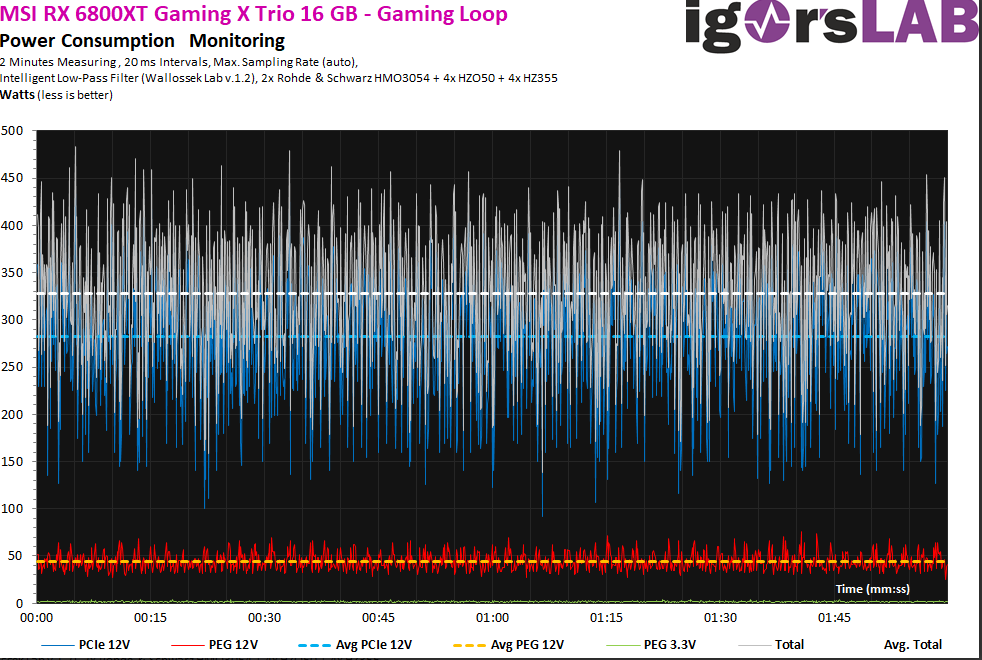Click the 150 value on the Y axis
Viewport: 982px width, 660px height.
tap(12, 461)
